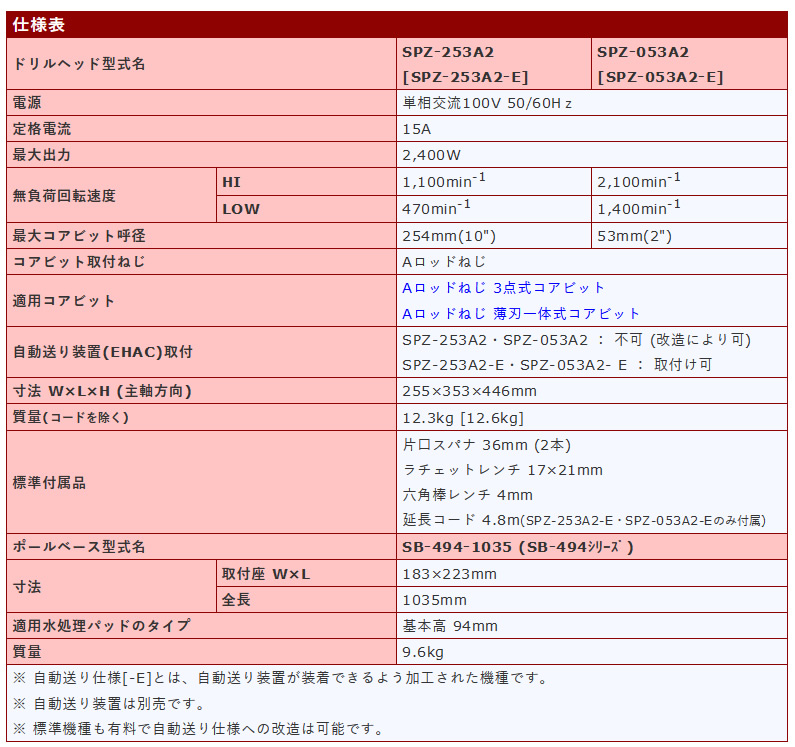The width and height of the screenshot is (795, 747).
Task: Click the 取付座 W×L sub-label
Action: coord(266,574)
